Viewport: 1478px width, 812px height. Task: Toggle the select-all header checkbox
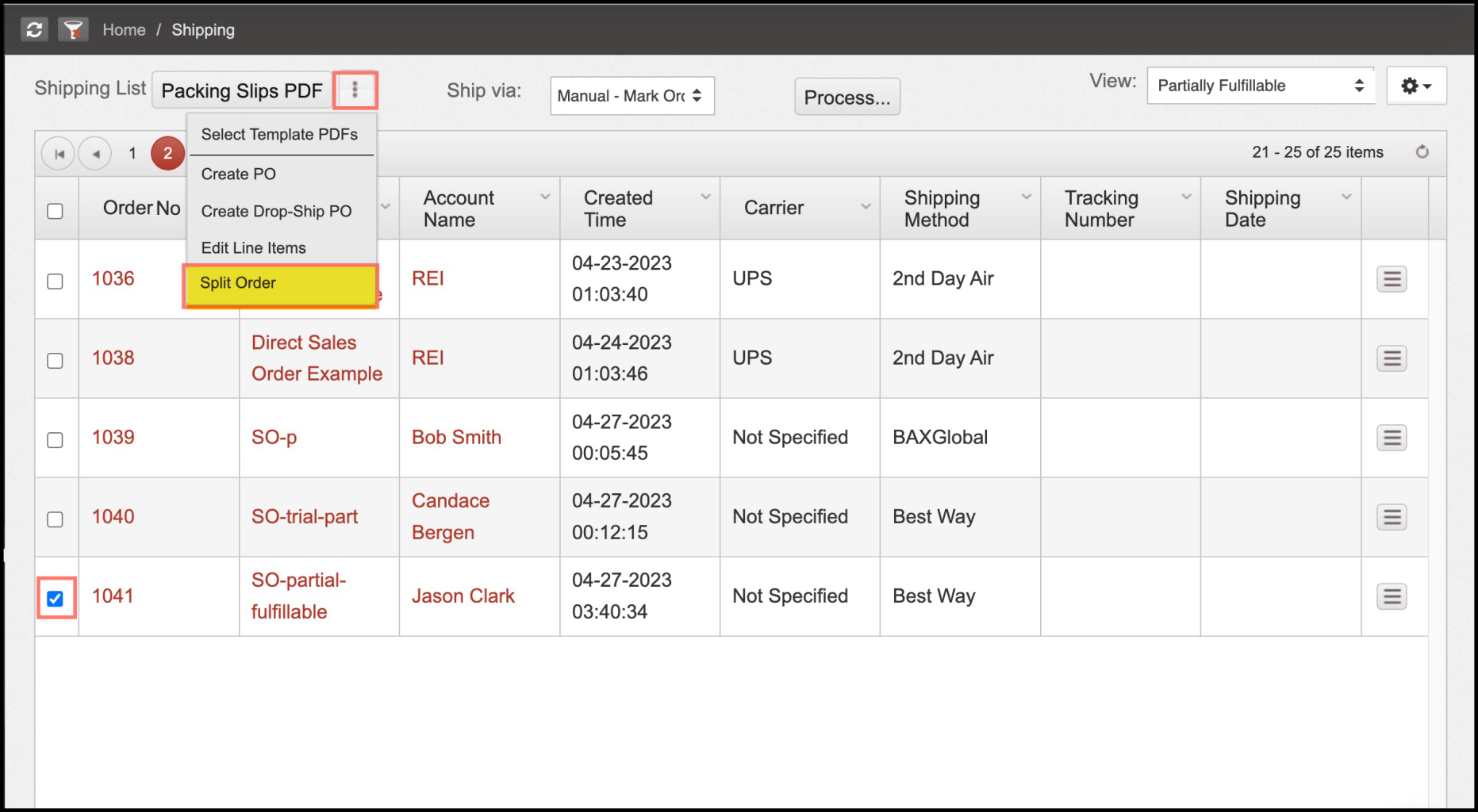[x=55, y=211]
